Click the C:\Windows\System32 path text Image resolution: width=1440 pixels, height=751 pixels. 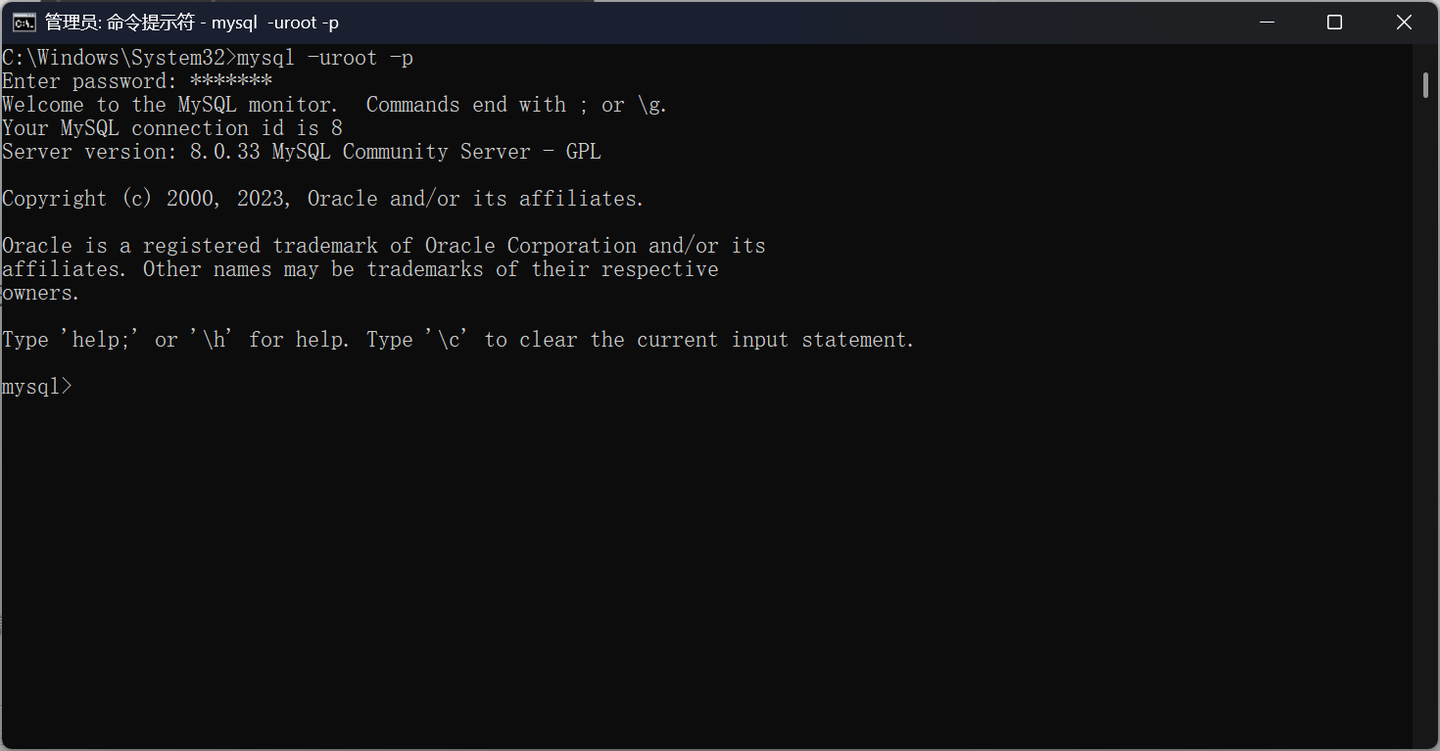[x=110, y=57]
